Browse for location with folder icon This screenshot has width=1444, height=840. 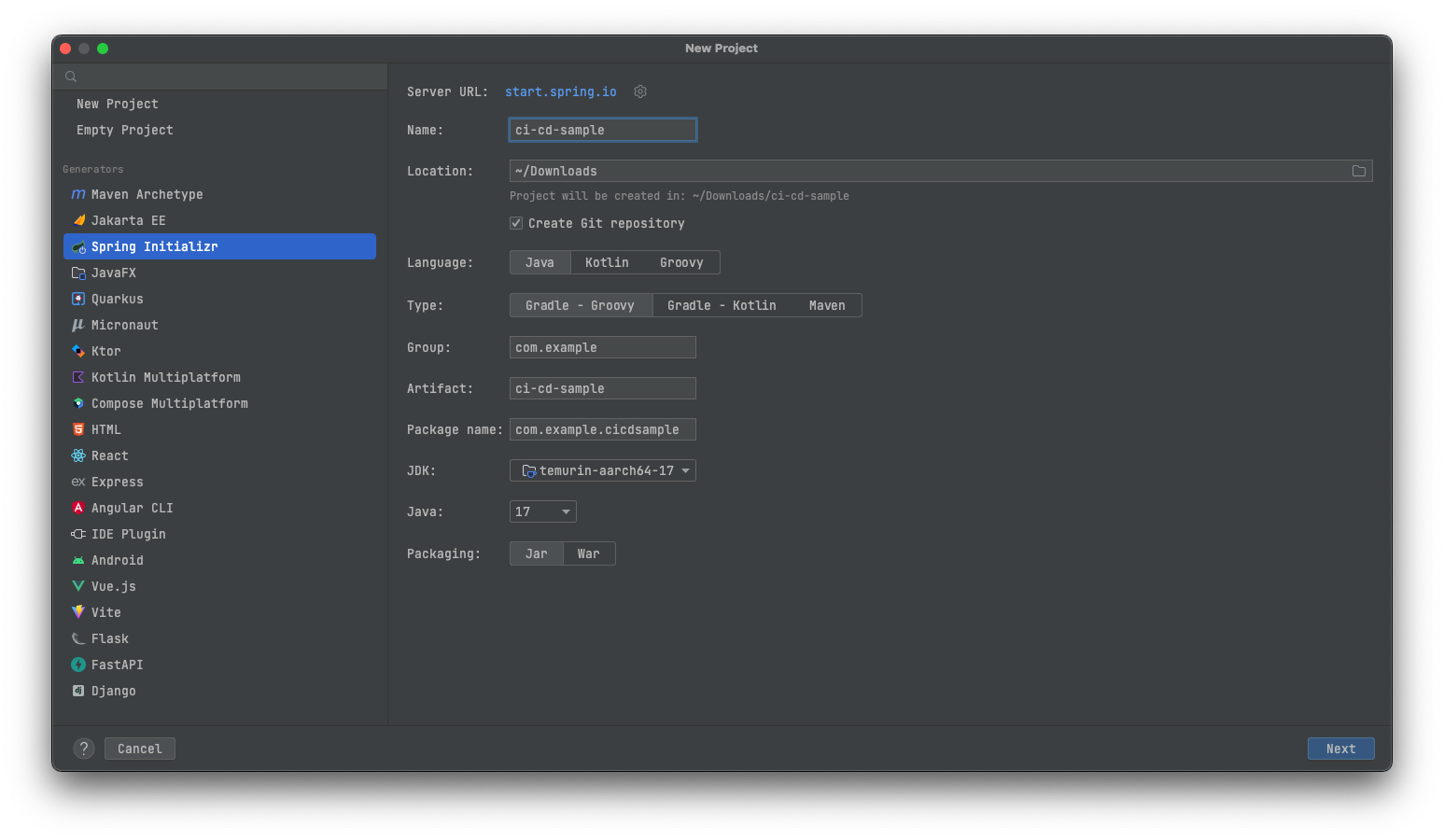point(1359,171)
